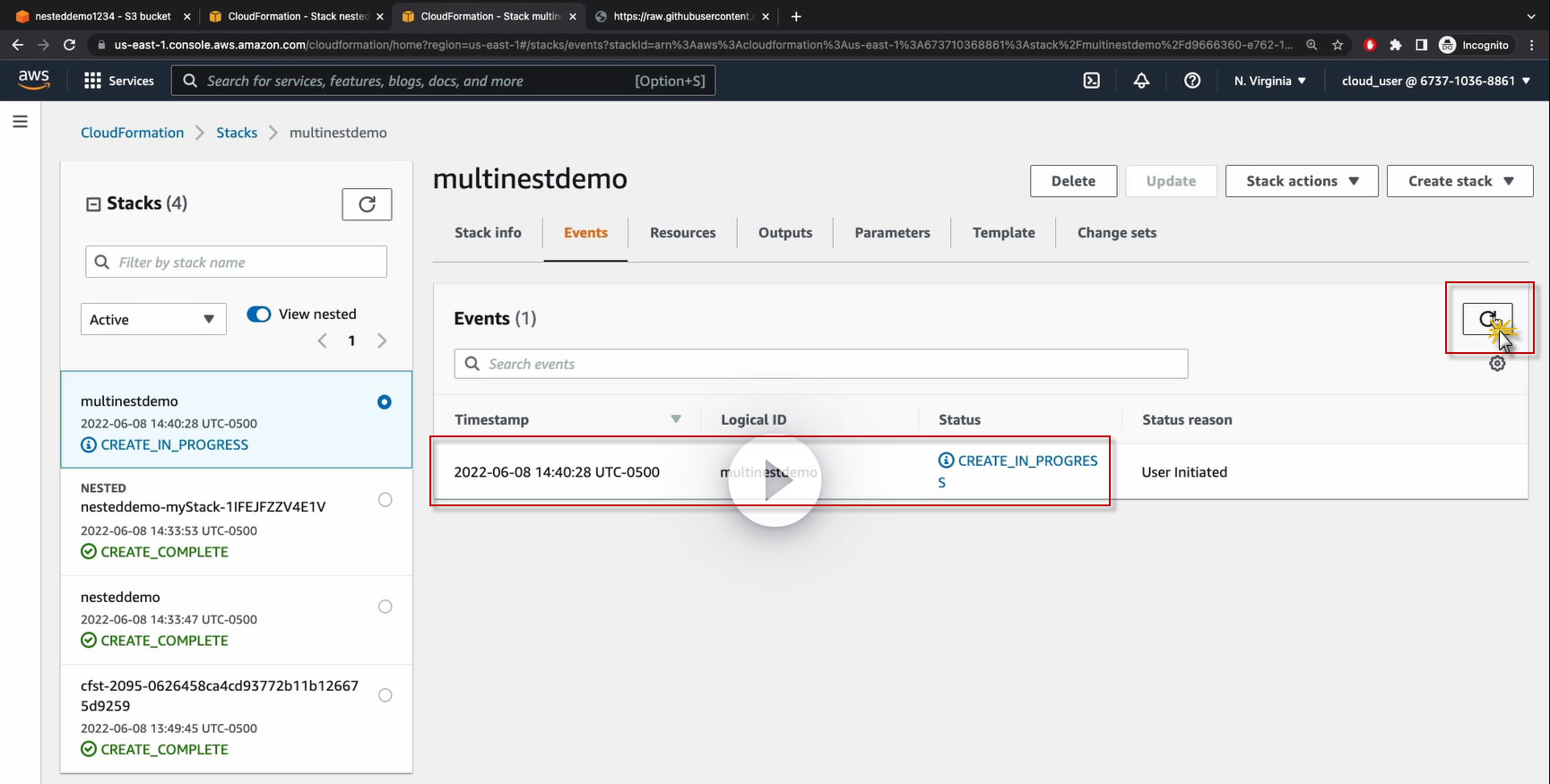
Task: Click the CREATE_IN_PROGRESS event status link
Action: [1018, 471]
